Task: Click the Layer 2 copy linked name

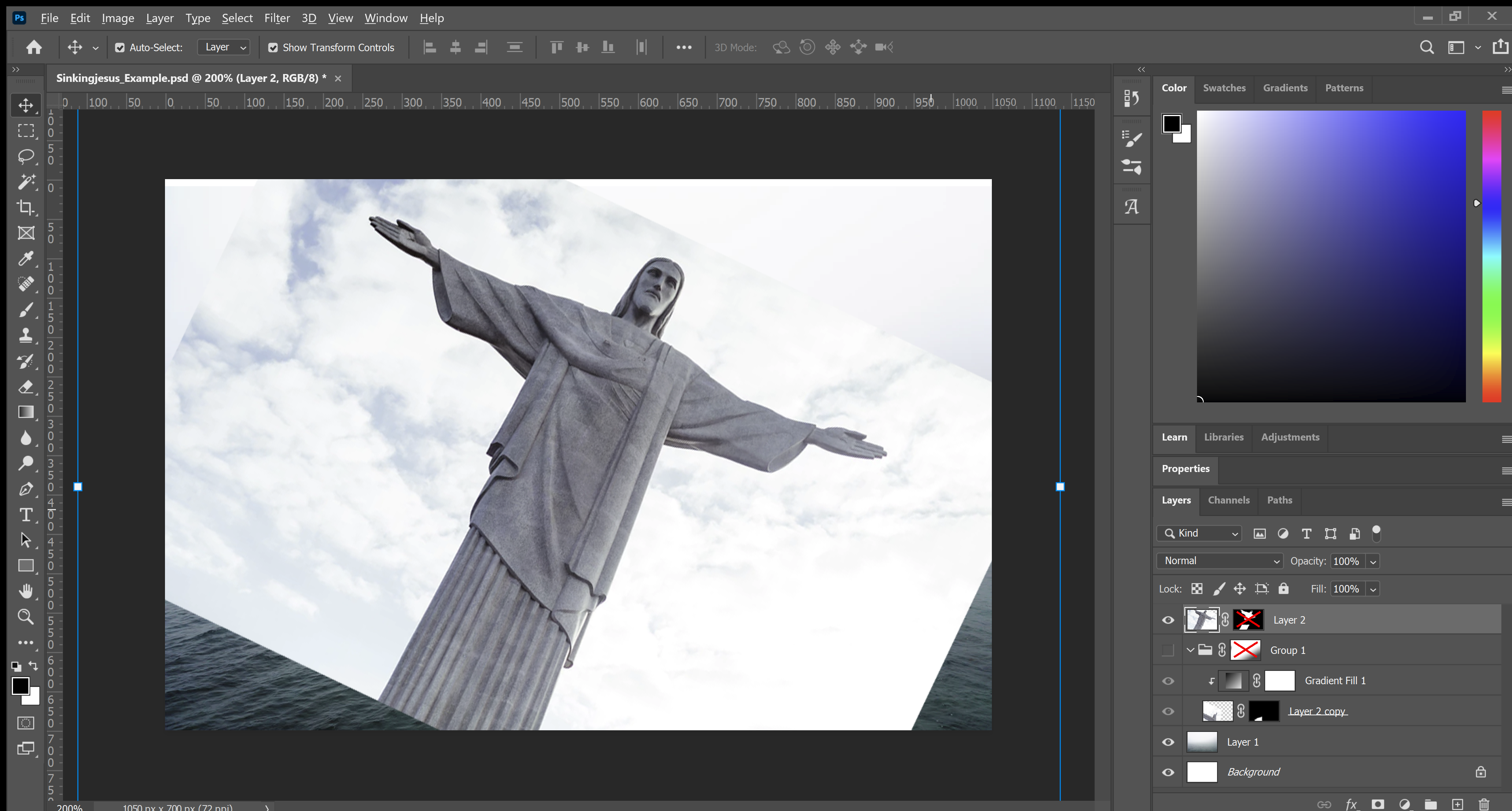Action: tap(1318, 711)
